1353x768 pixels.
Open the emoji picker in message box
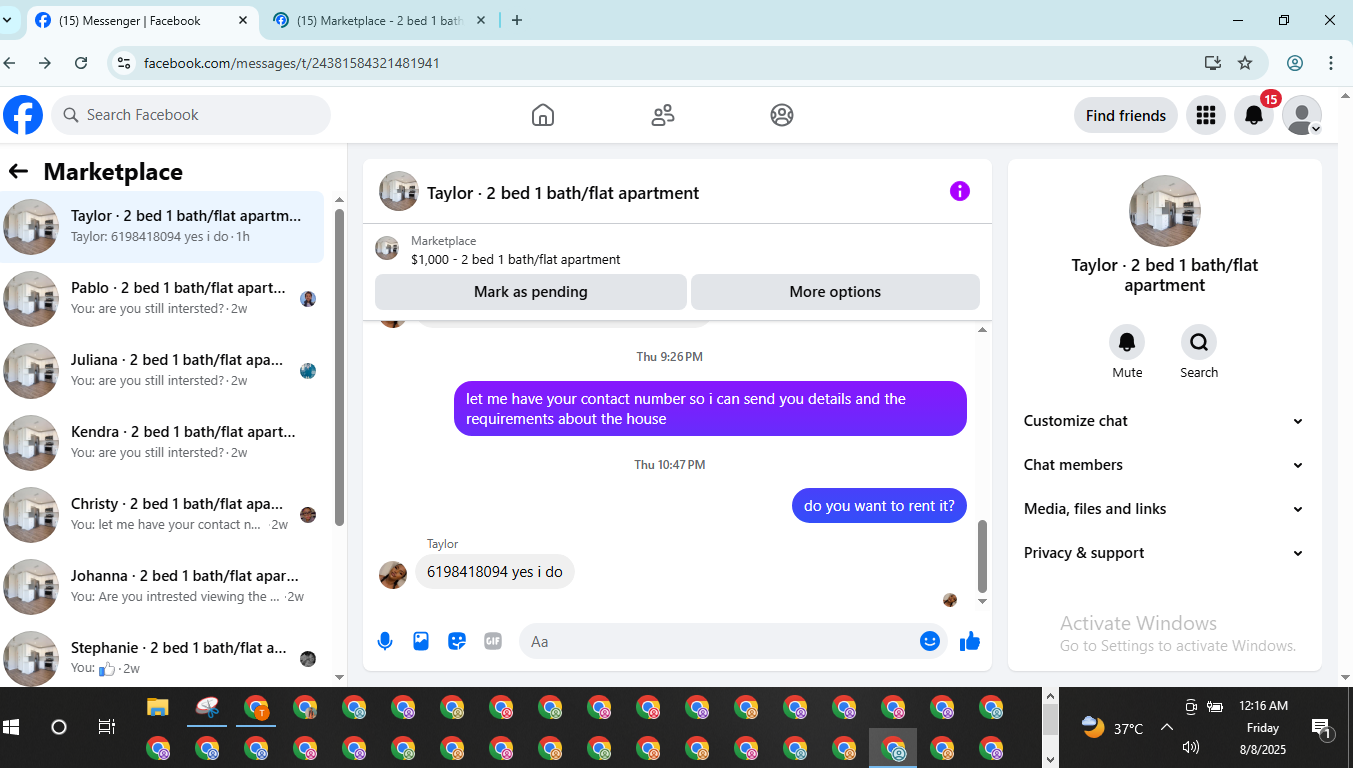click(930, 641)
